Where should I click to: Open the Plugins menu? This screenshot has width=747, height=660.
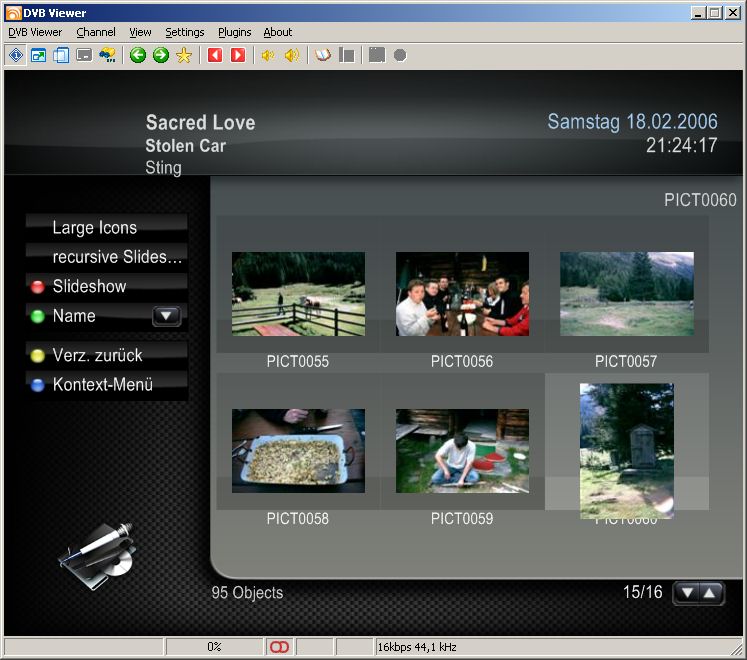pyautogui.click(x=235, y=32)
